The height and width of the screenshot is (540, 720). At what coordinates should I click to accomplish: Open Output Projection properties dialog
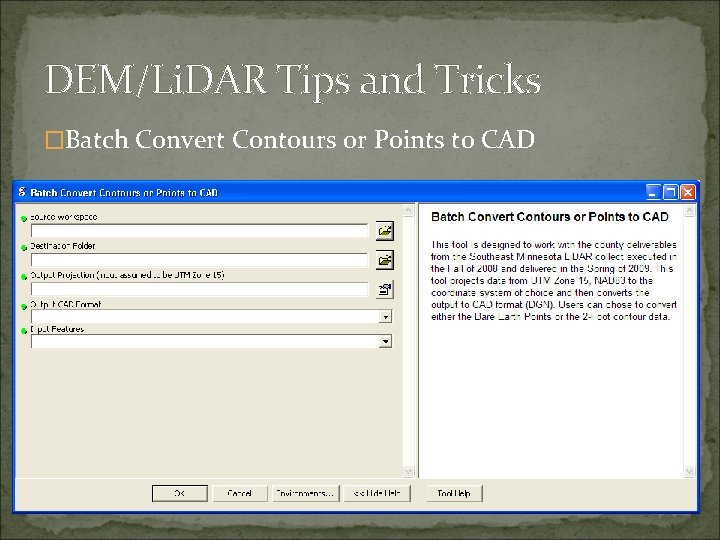coord(384,289)
